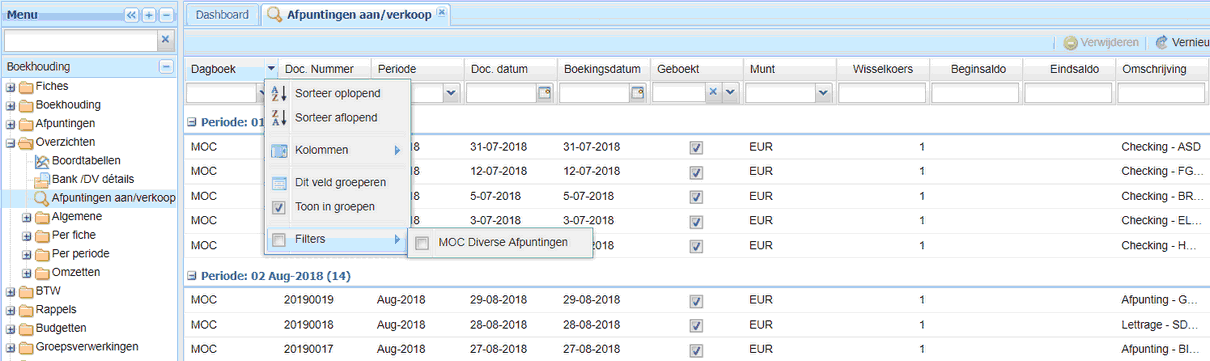Click the Sorteer aflopend Z-A icon
Screen dimensions: 1210x361
[279, 118]
